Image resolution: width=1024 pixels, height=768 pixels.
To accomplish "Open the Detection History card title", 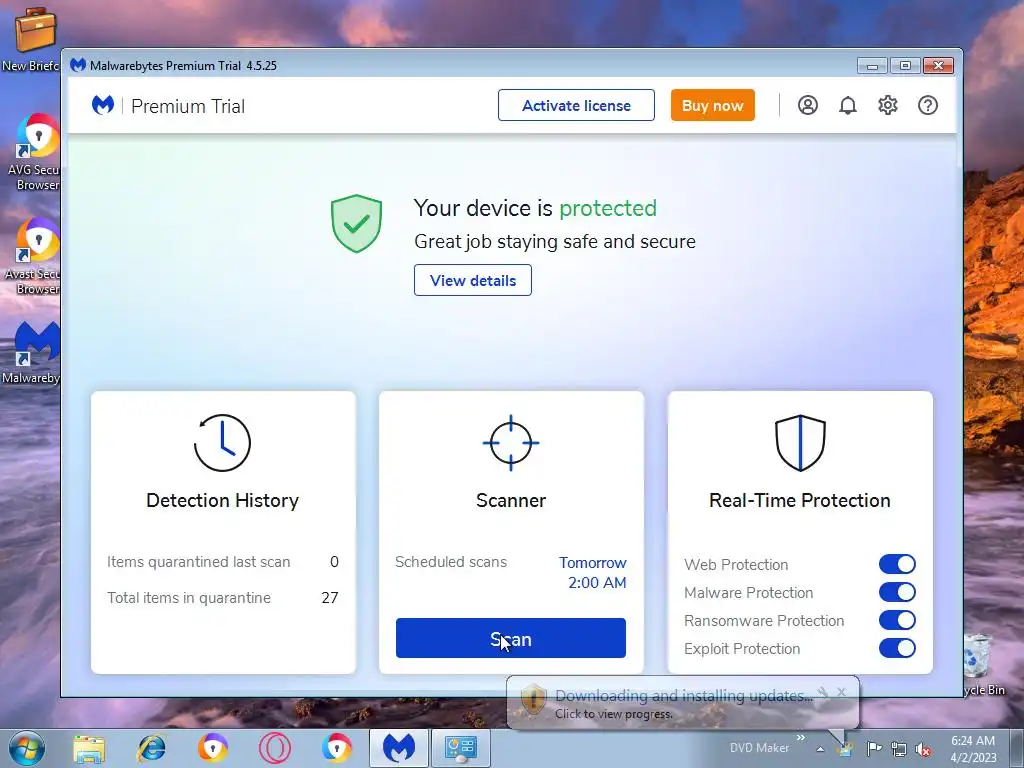I will [x=222, y=500].
